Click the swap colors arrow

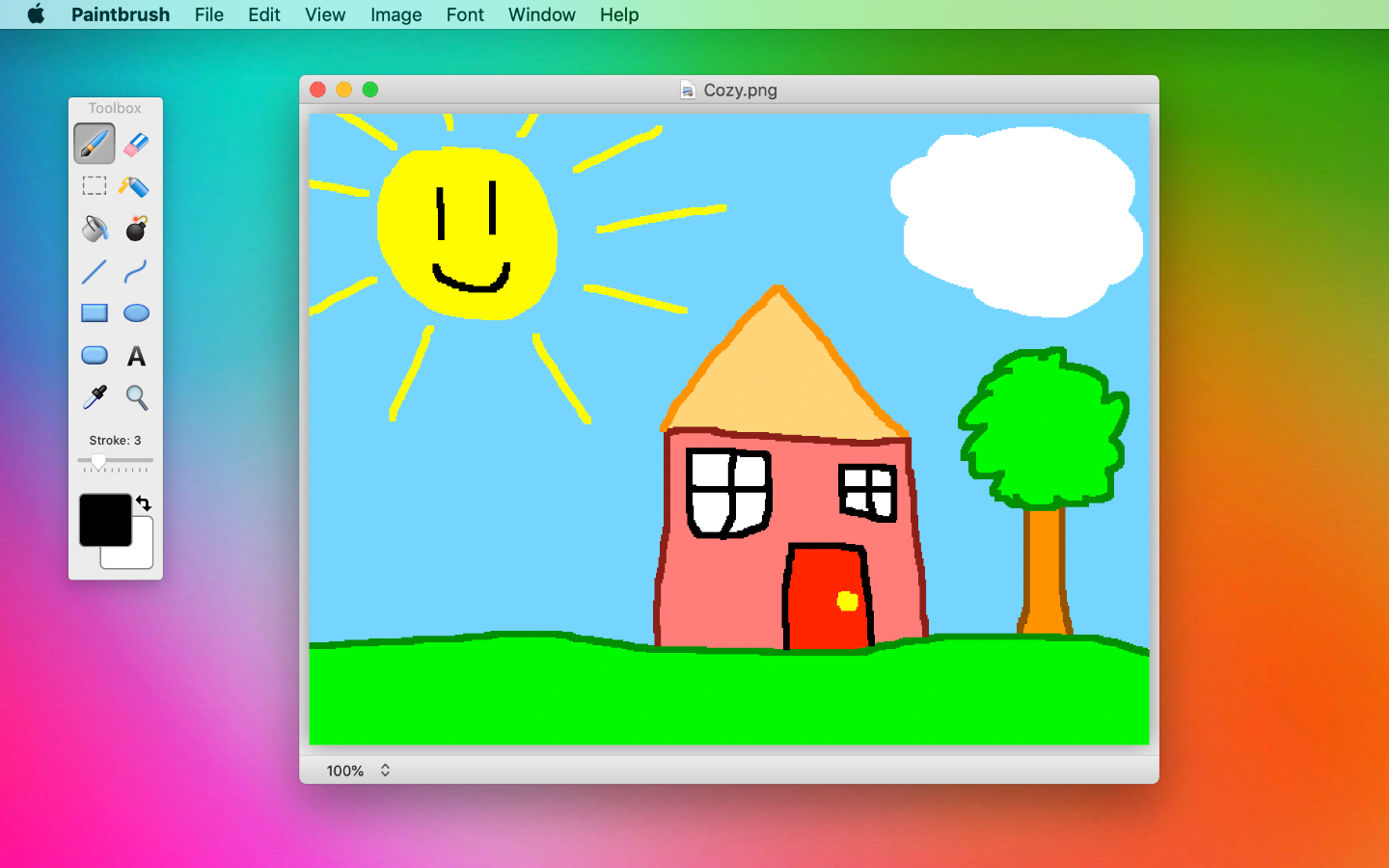(x=143, y=502)
